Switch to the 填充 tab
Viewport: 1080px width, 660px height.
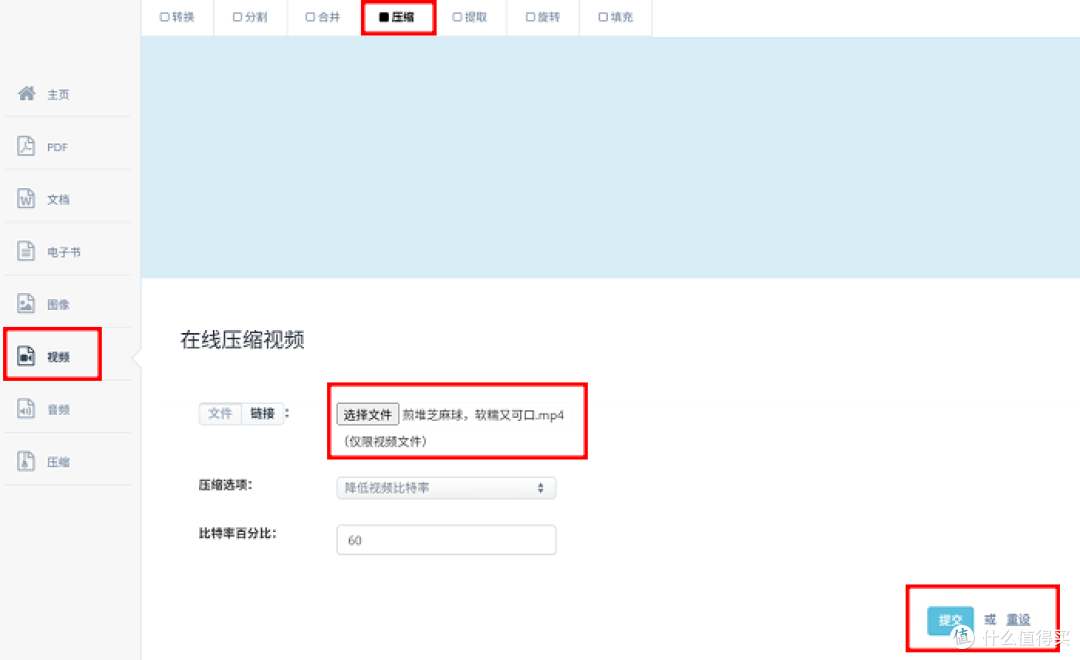616,17
